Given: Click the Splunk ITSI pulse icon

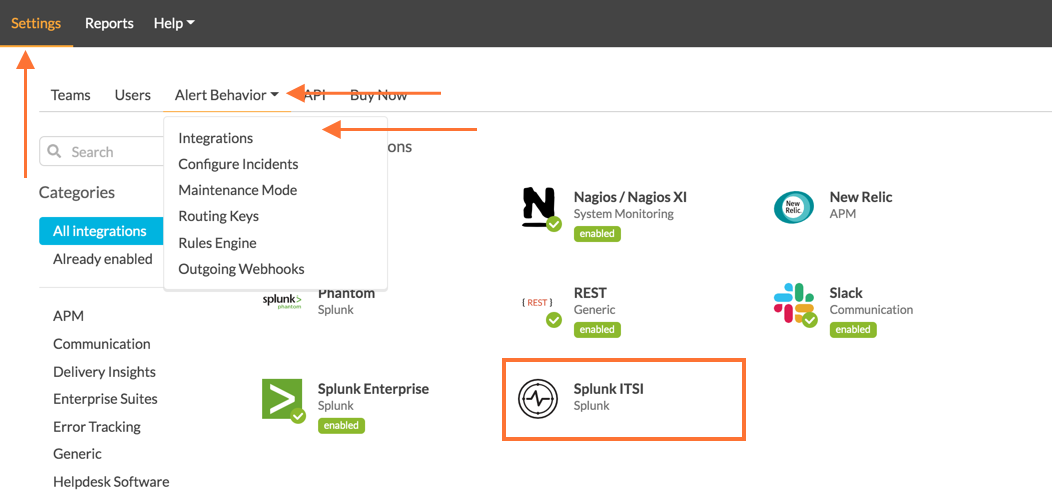Looking at the screenshot, I should click(x=538, y=397).
